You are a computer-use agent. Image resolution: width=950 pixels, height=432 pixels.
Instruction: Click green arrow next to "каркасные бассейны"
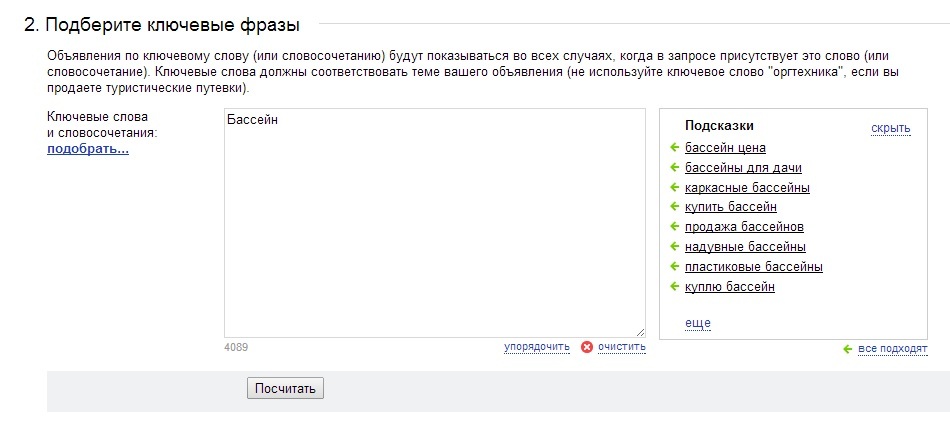(x=674, y=187)
